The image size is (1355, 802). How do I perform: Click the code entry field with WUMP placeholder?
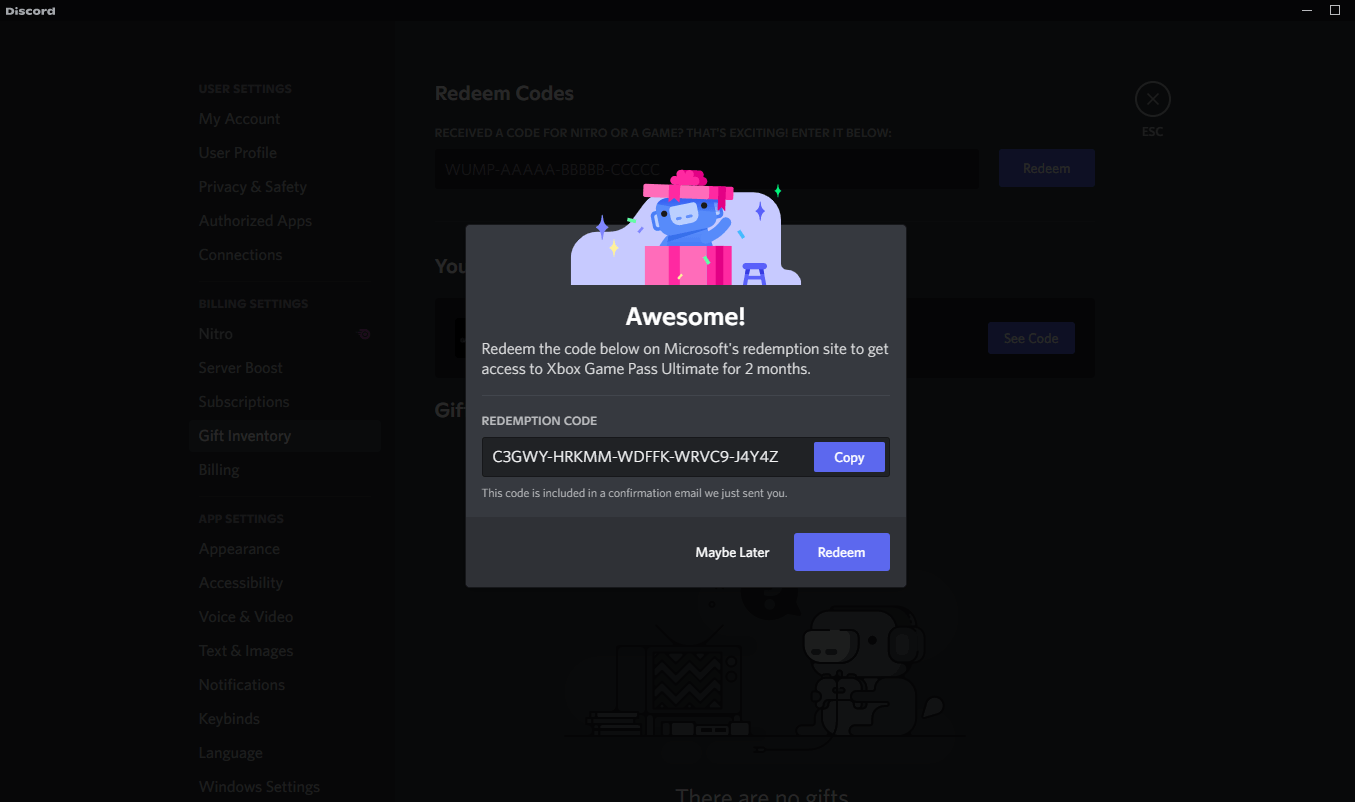707,169
